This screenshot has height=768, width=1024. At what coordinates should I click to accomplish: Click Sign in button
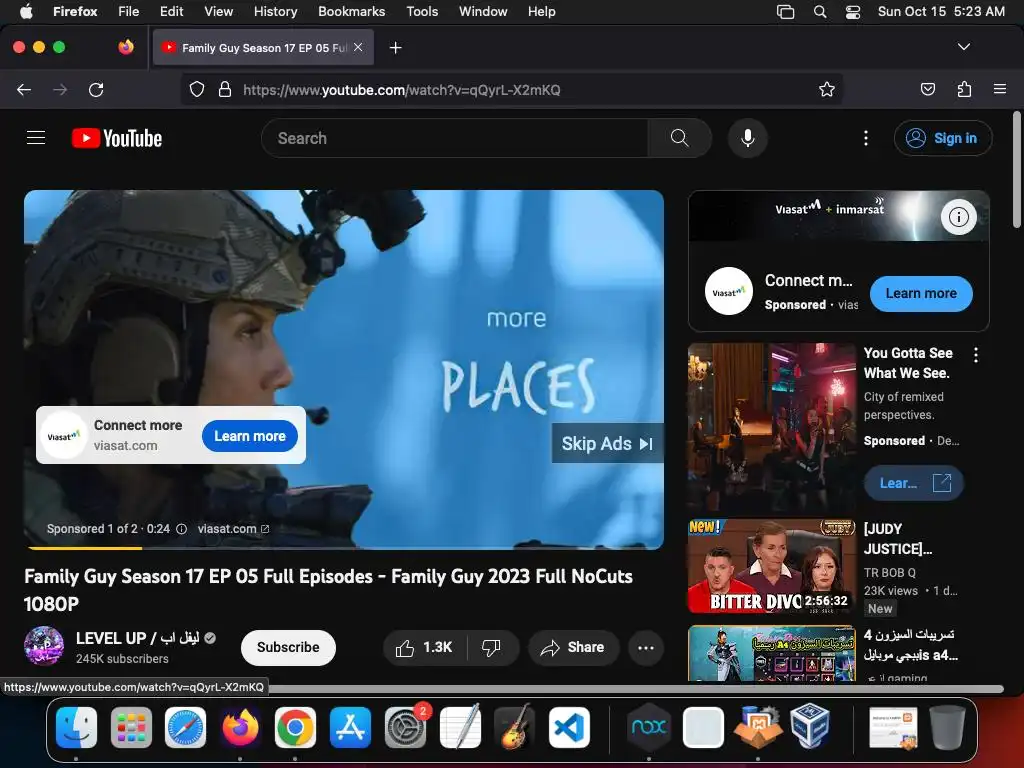click(x=942, y=138)
